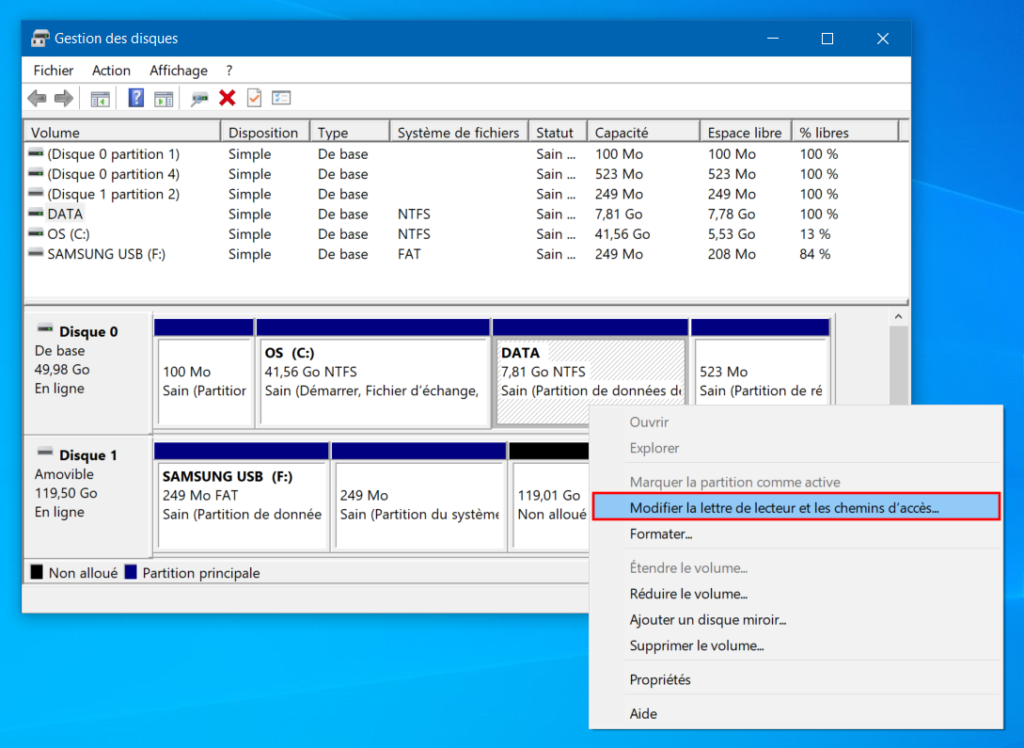Click the 13 % free cell
Image resolution: width=1024 pixels, height=748 pixels.
coord(815,234)
